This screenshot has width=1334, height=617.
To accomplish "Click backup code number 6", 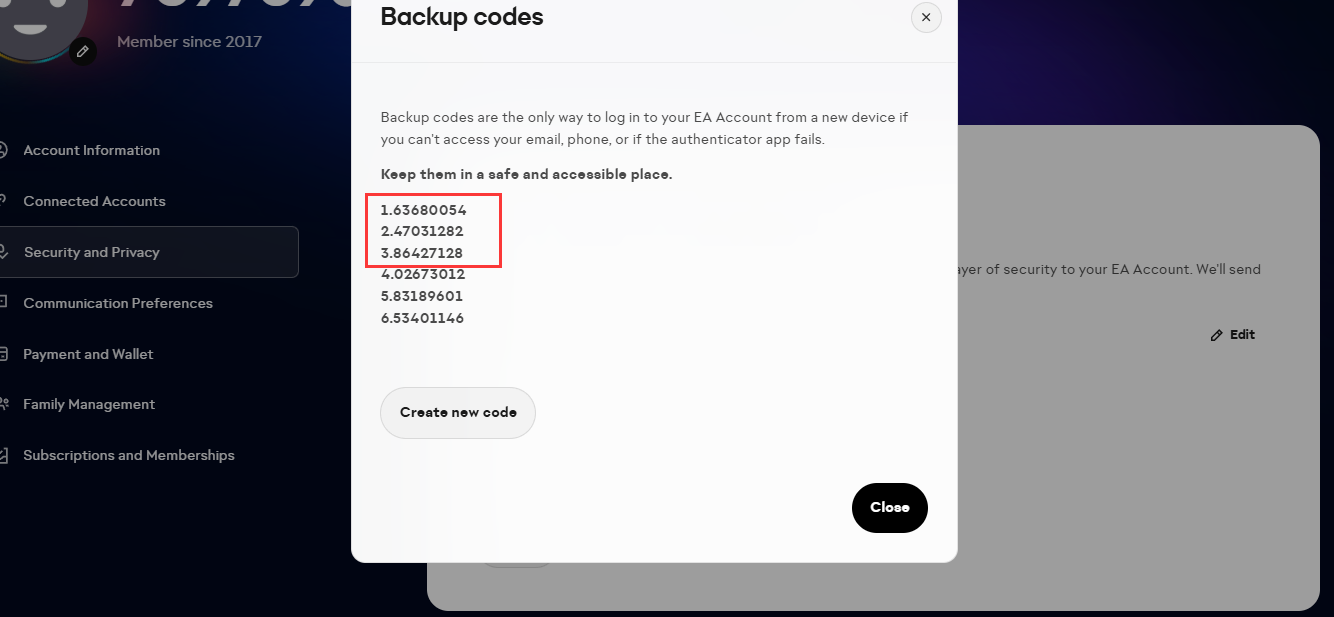I will click(421, 318).
